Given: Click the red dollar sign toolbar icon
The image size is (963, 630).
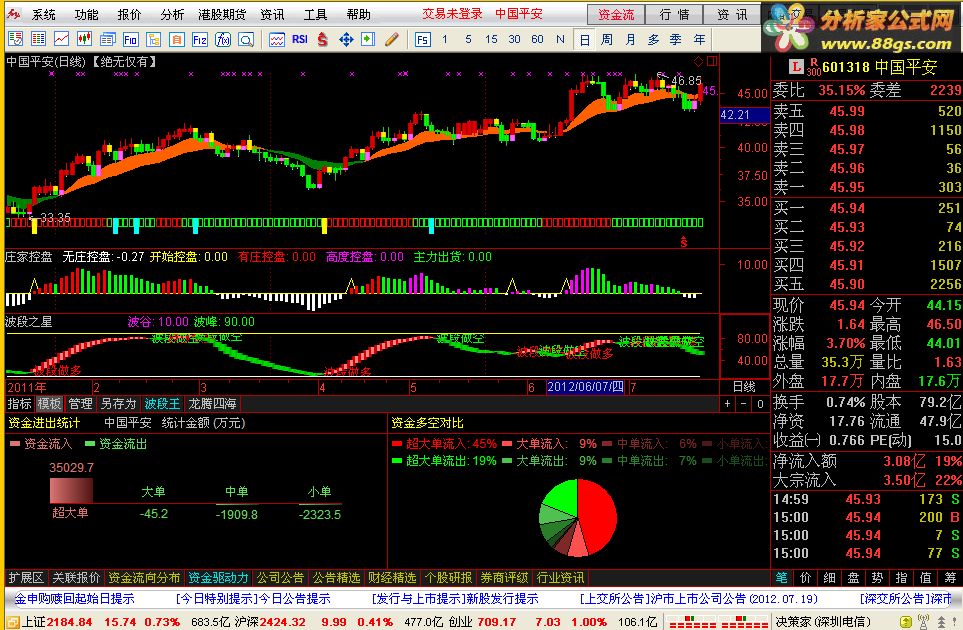Looking at the screenshot, I should pyautogui.click(x=322, y=39).
